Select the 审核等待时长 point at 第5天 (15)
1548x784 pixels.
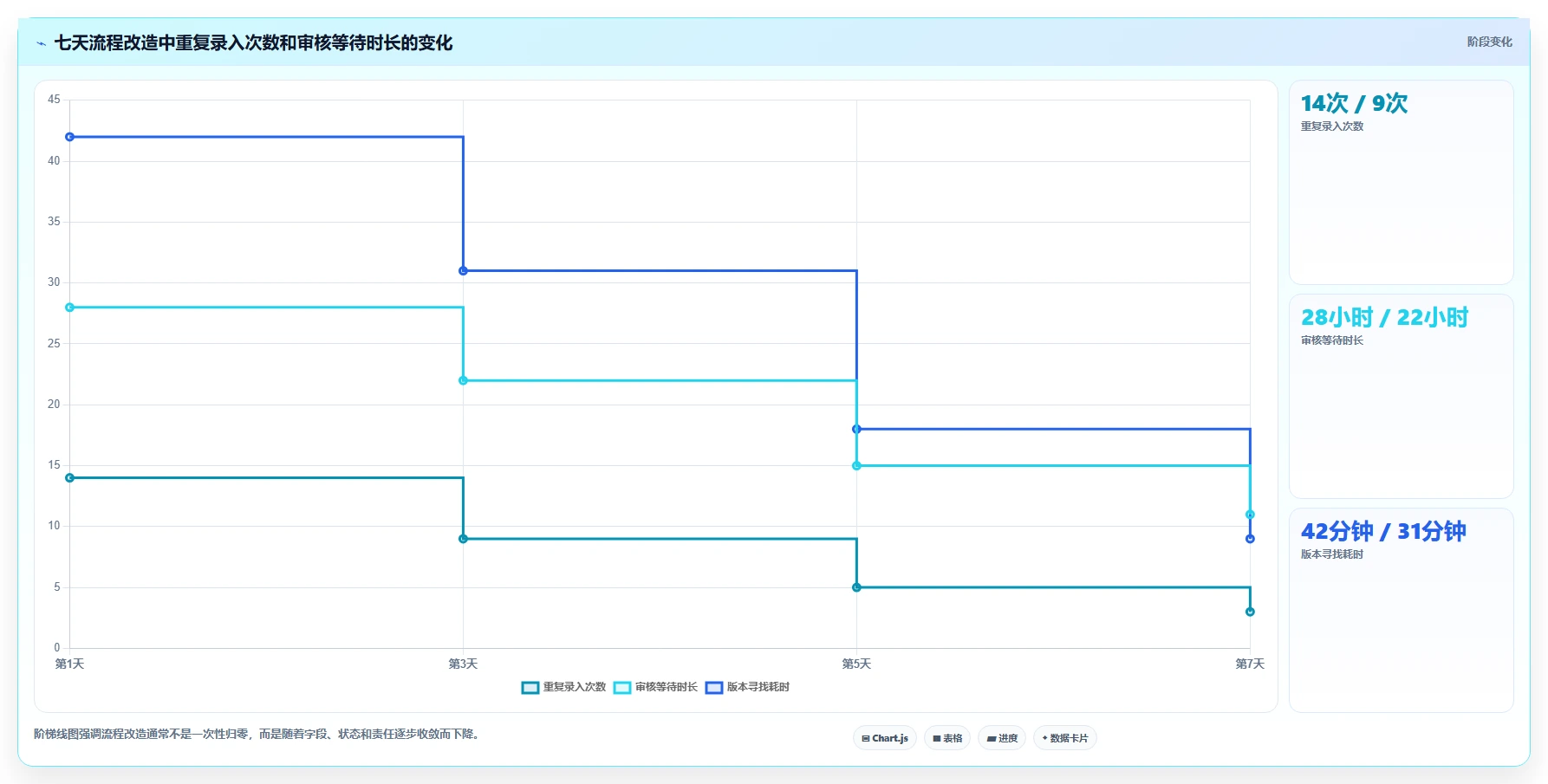tap(856, 466)
